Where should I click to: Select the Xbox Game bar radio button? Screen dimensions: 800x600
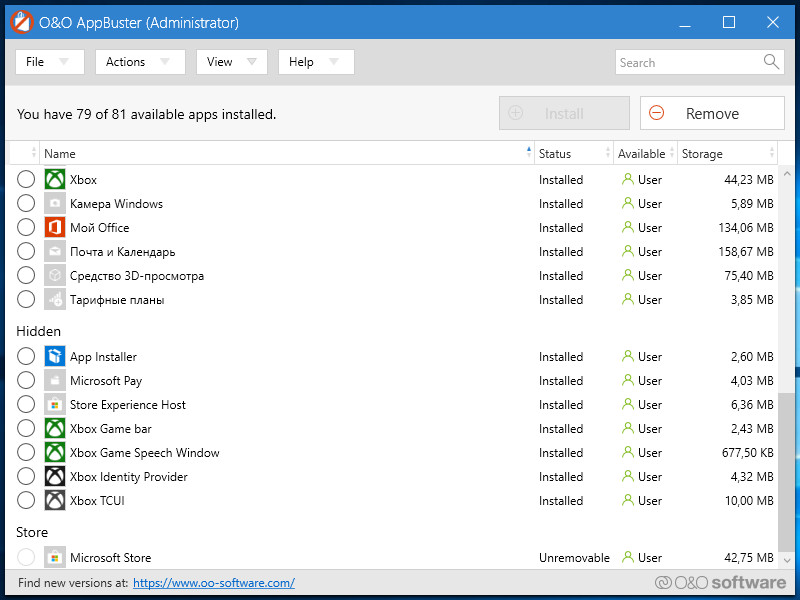click(x=26, y=428)
